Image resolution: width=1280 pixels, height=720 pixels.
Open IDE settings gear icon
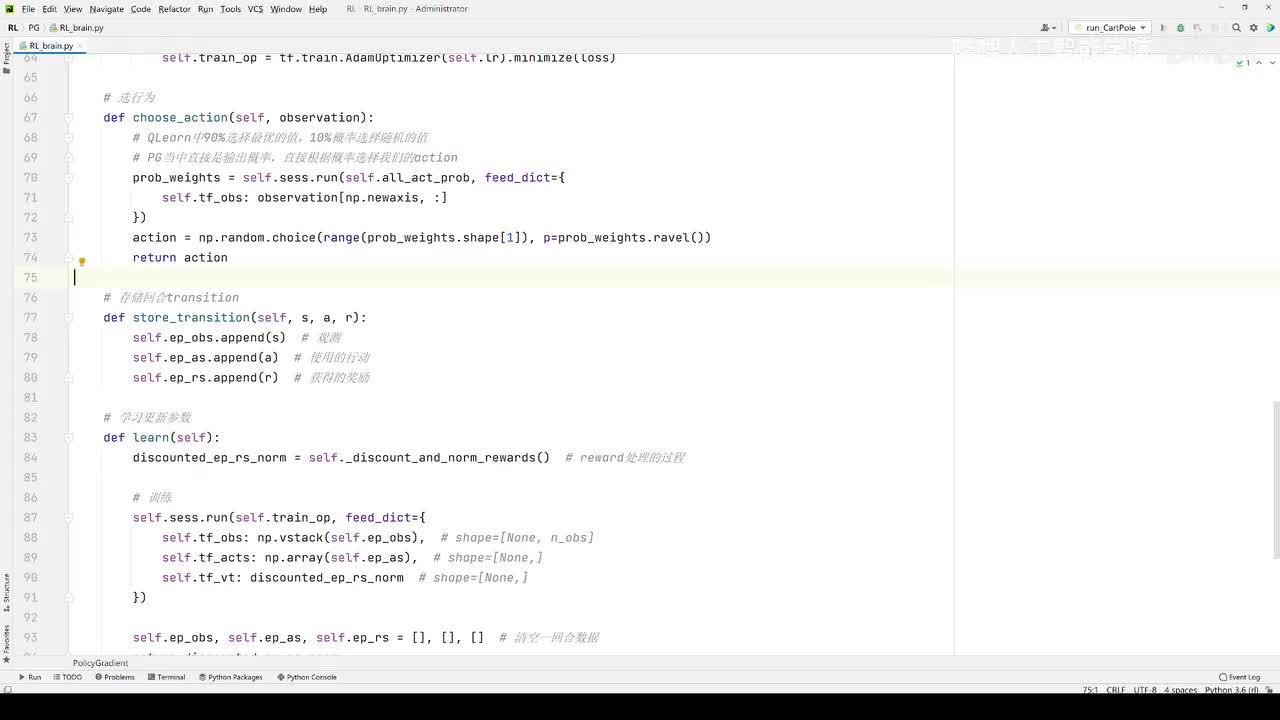click(1252, 28)
